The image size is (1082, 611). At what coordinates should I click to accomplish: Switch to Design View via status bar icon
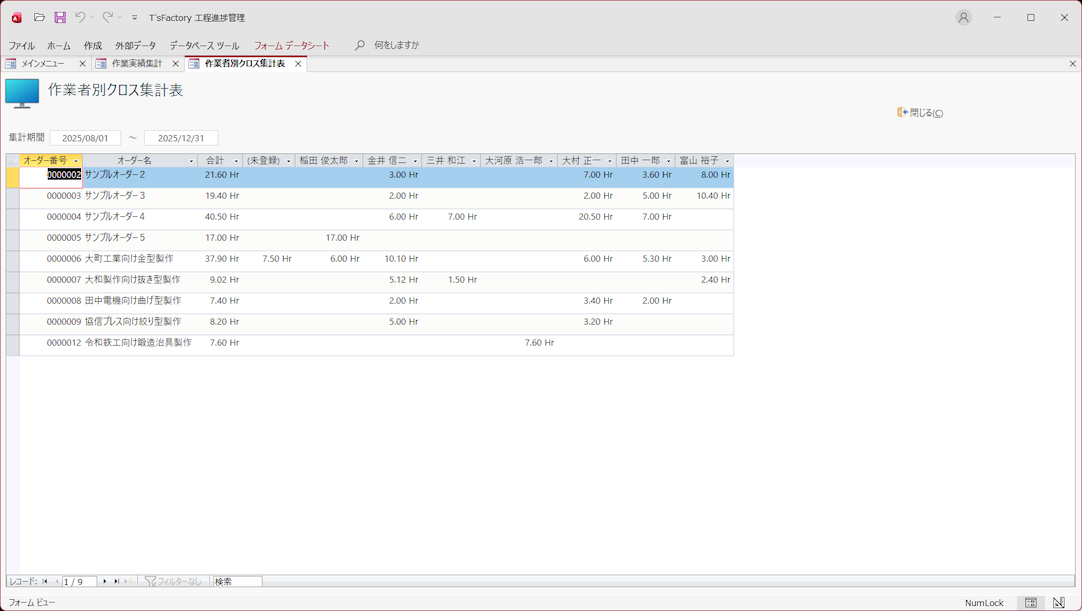pos(1058,603)
